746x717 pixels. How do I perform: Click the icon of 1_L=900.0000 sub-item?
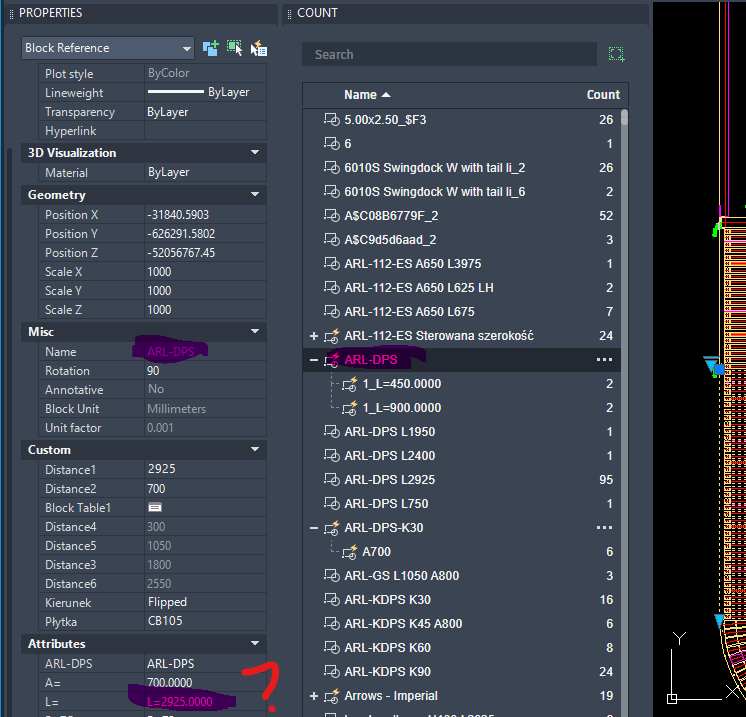click(x=350, y=408)
